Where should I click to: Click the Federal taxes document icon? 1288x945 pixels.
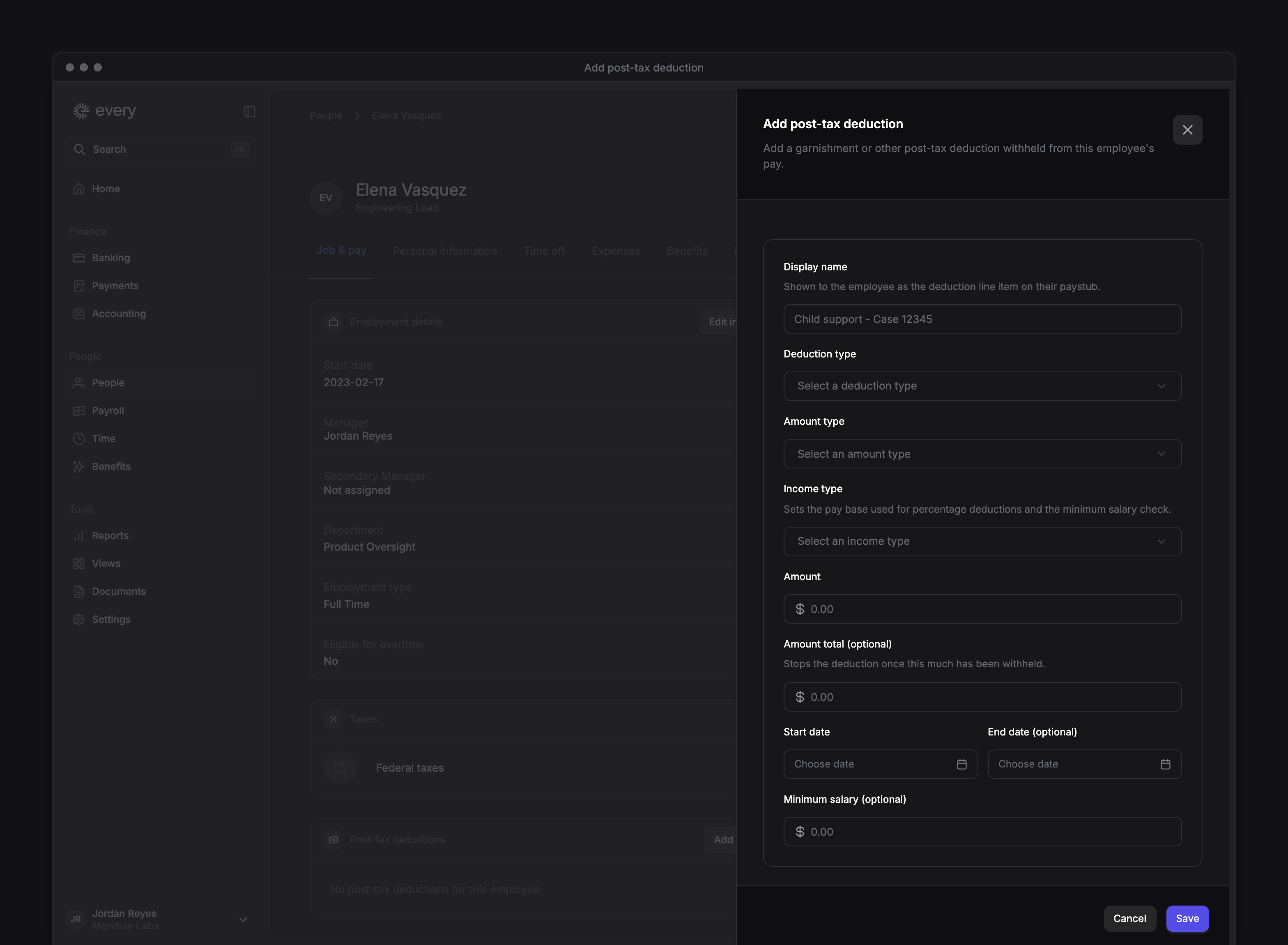tap(340, 768)
